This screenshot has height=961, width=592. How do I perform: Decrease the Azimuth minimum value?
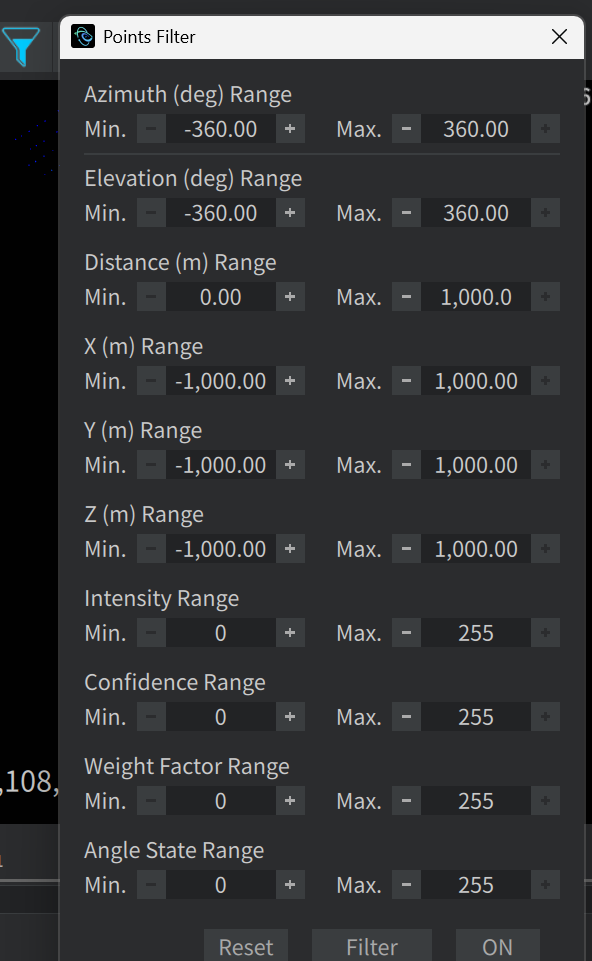pos(150,128)
